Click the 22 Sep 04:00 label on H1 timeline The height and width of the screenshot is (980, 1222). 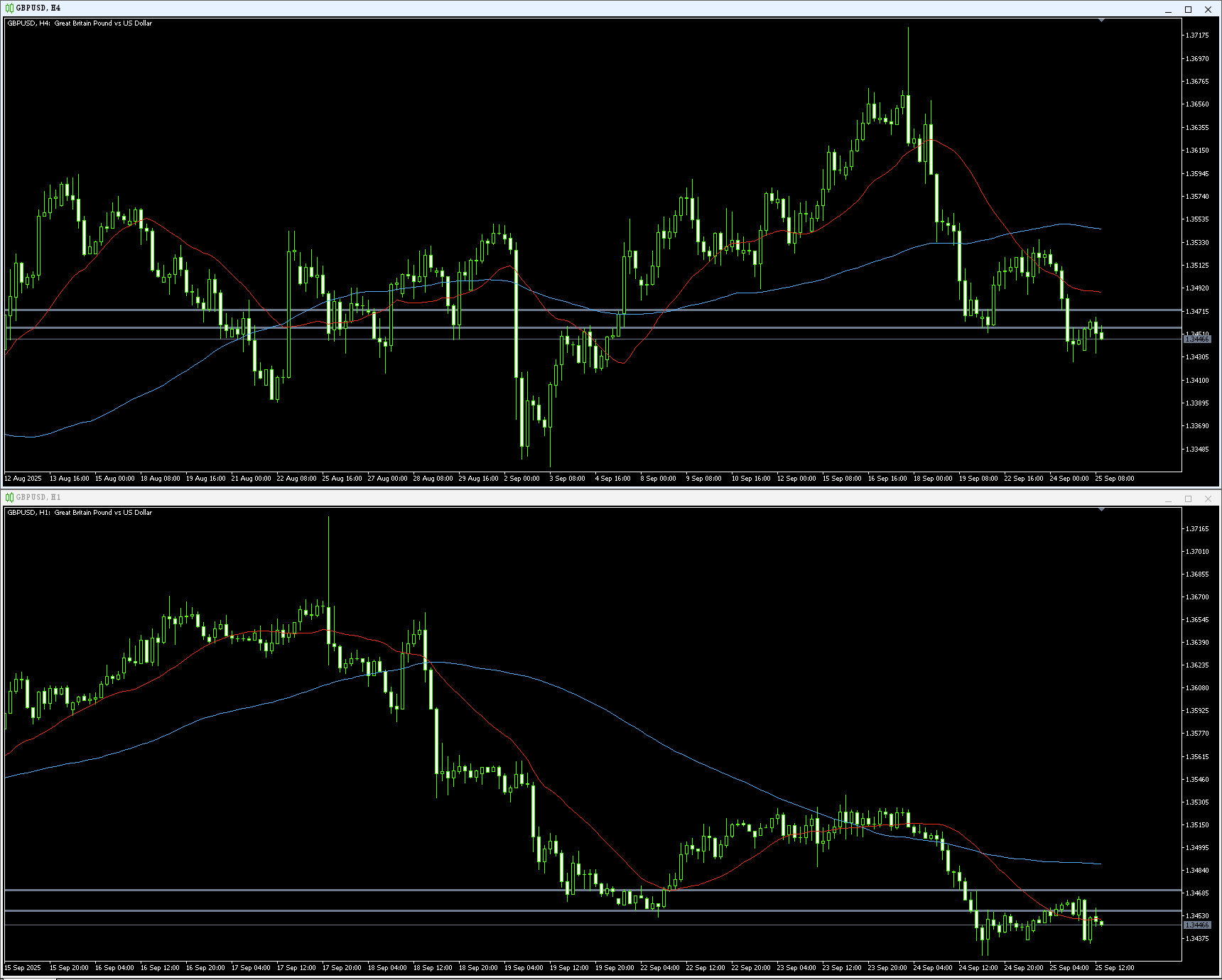659,968
